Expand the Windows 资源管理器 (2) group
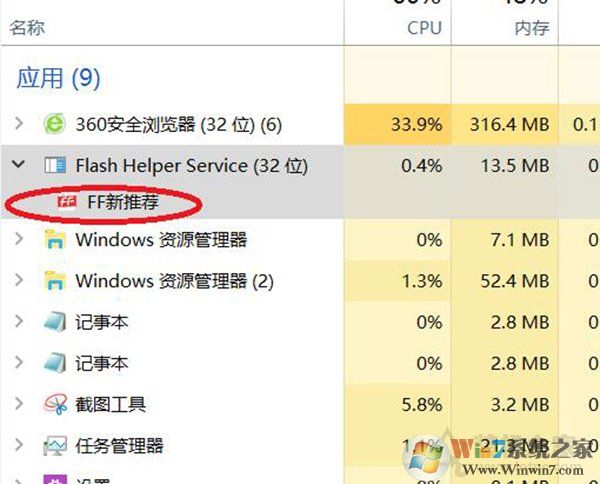This screenshot has width=600, height=484. [18, 281]
